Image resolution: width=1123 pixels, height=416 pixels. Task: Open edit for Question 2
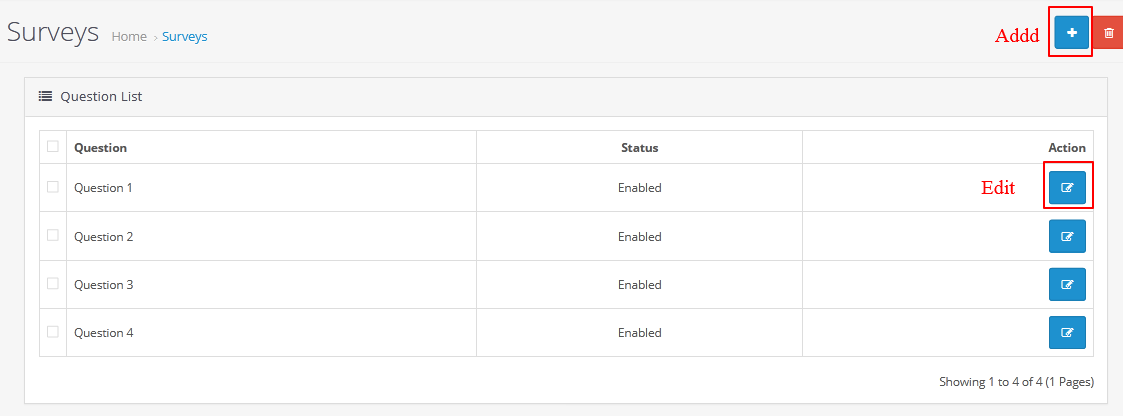point(1067,236)
